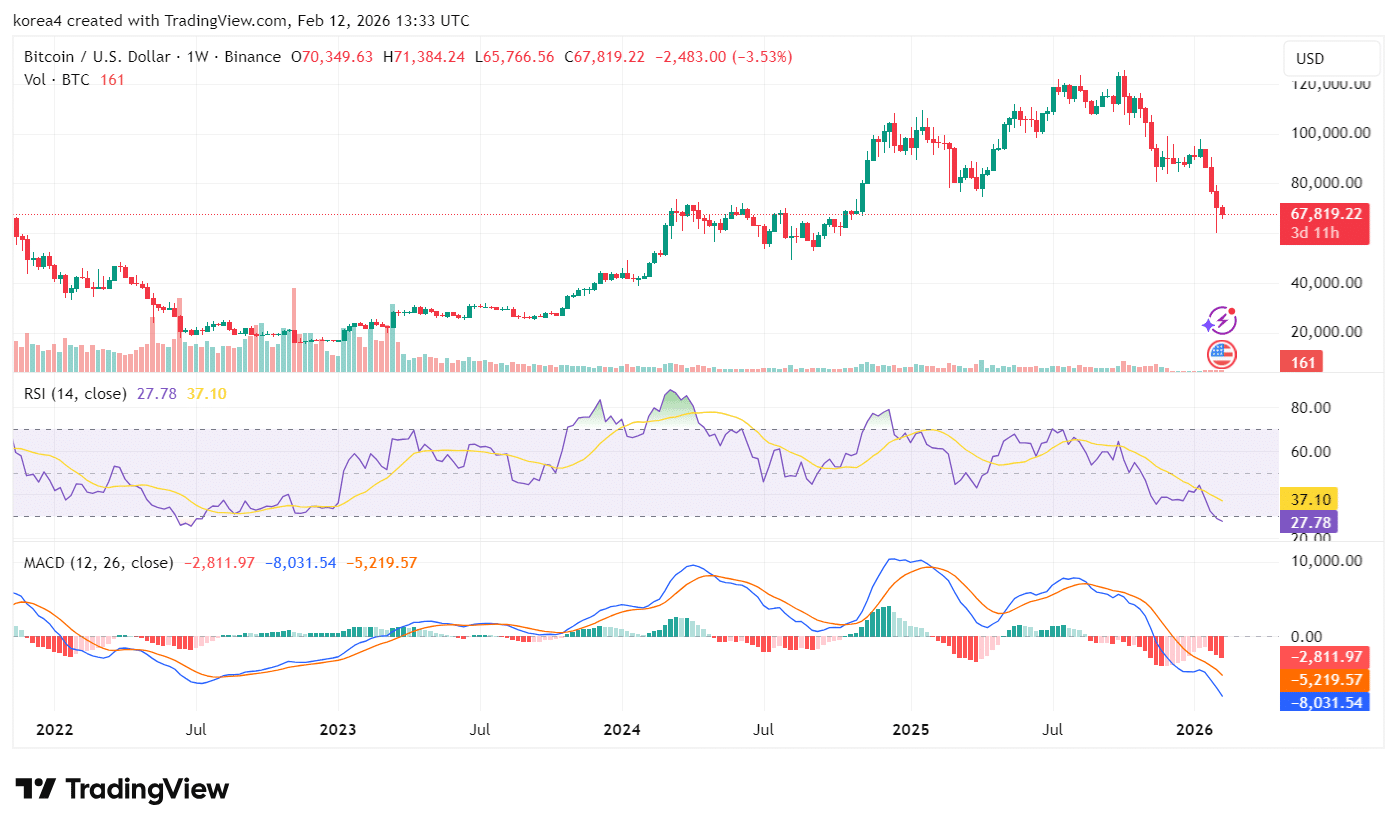Click the 100,000.00 level on price scale
1397x829 pixels.
[1327, 133]
